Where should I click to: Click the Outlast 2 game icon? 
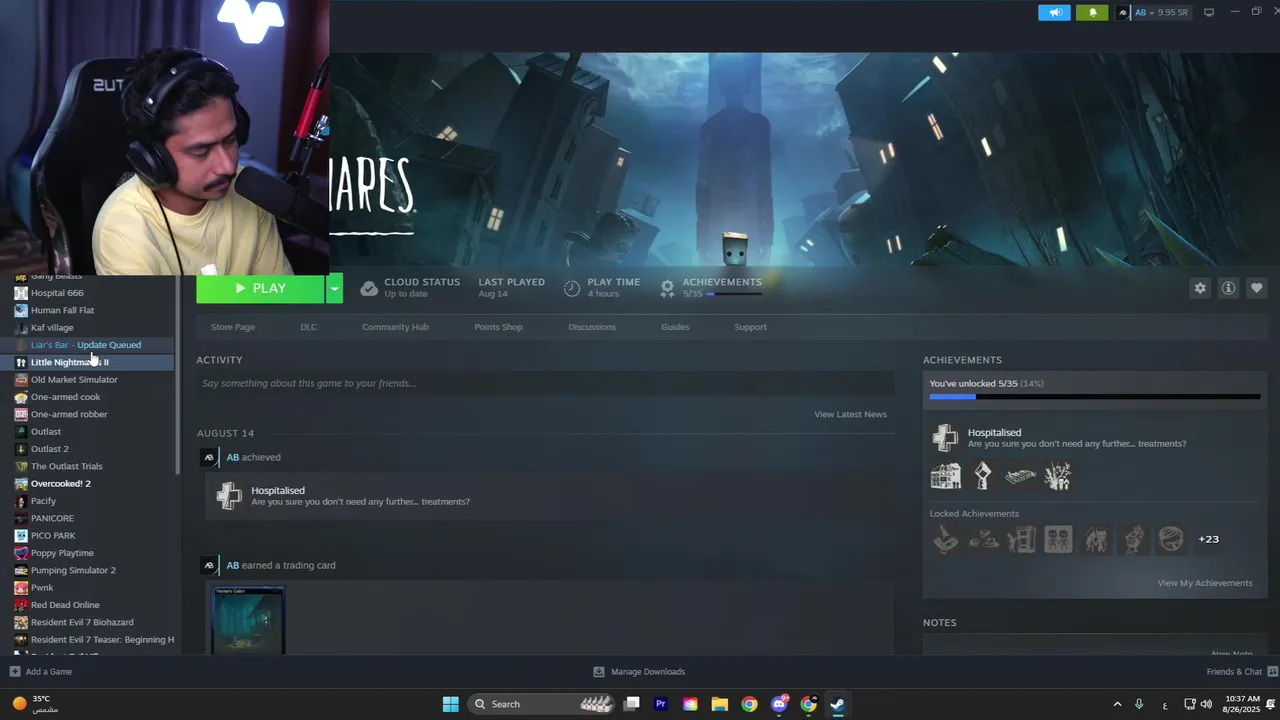(21, 449)
